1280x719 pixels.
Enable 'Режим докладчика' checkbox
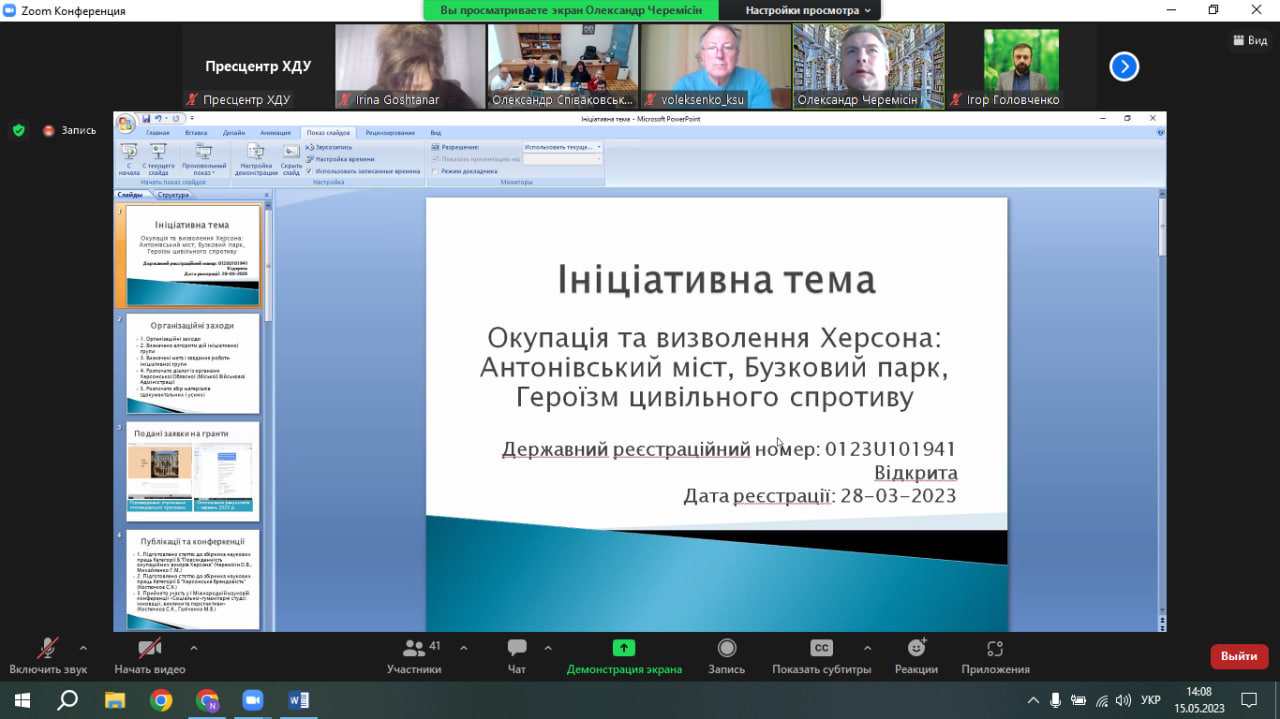435,171
